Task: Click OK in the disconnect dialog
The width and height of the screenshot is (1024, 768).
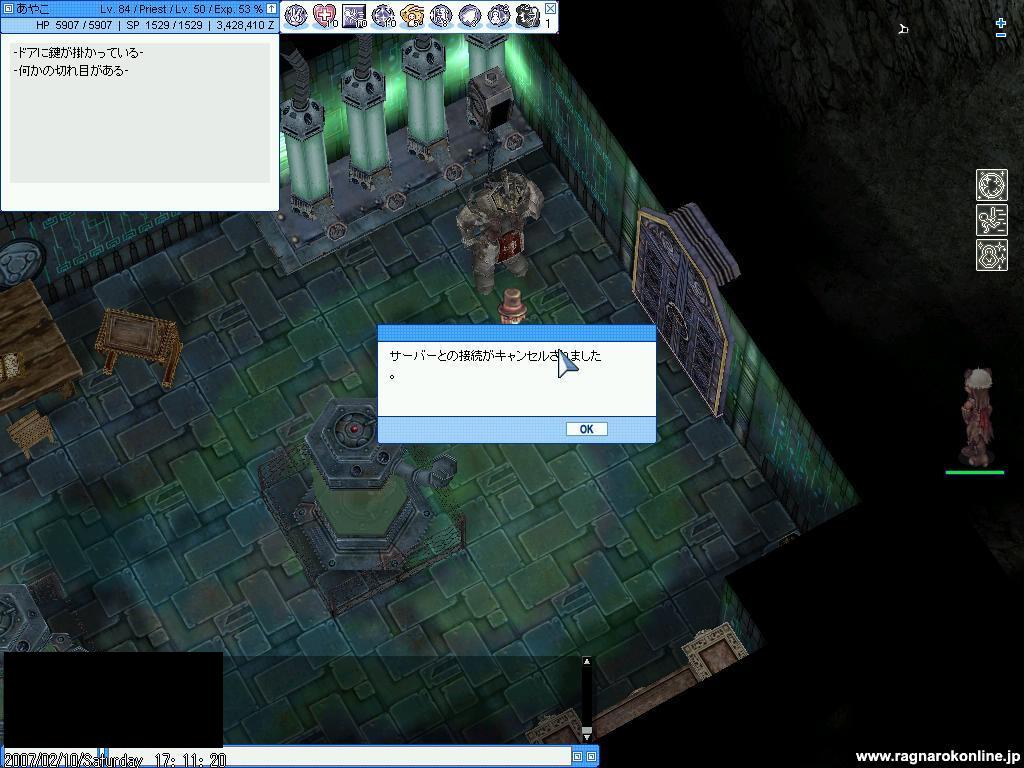Action: [x=586, y=429]
